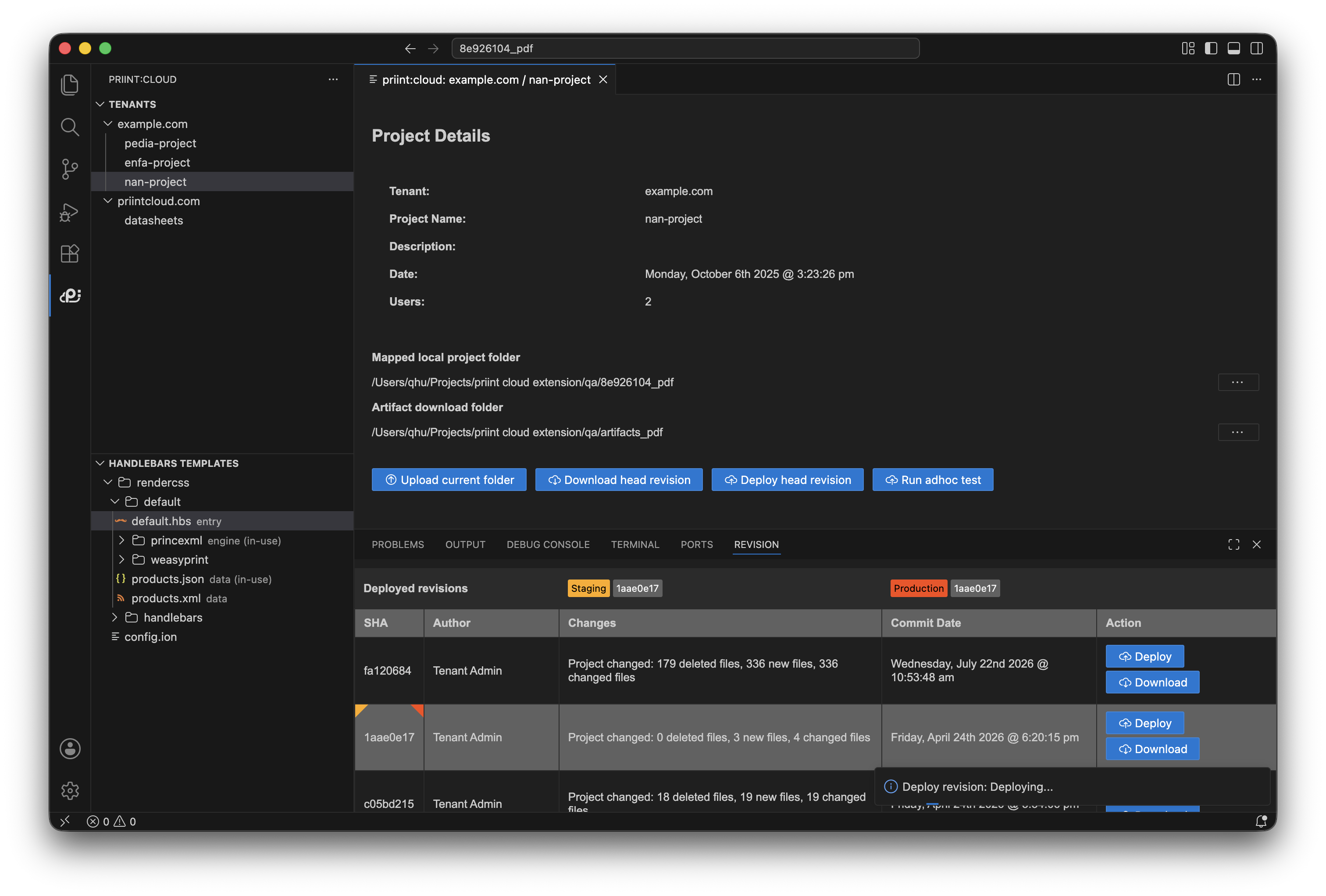Open the Run and Debug icon
Screen dimensions: 1326x896
(x=70, y=212)
